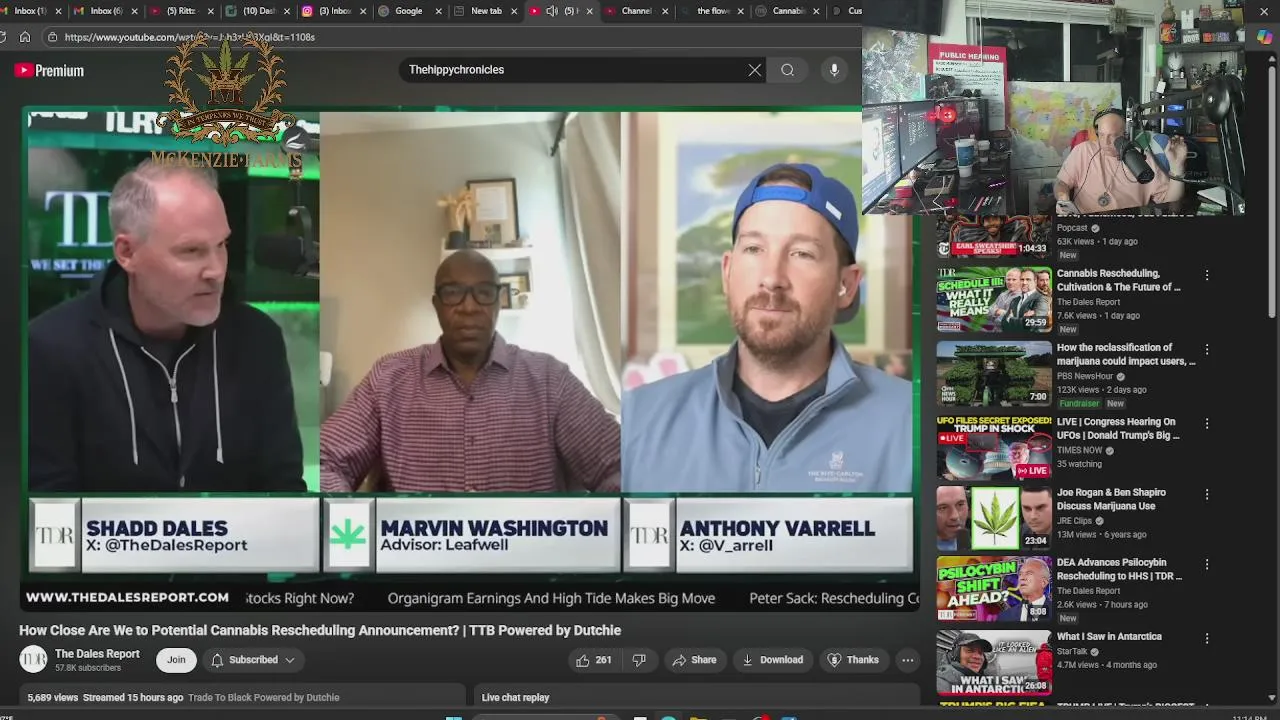Open options menu for LIVE Congress Hearing On UFOs video
Image resolution: width=1280 pixels, height=720 pixels.
click(1207, 424)
